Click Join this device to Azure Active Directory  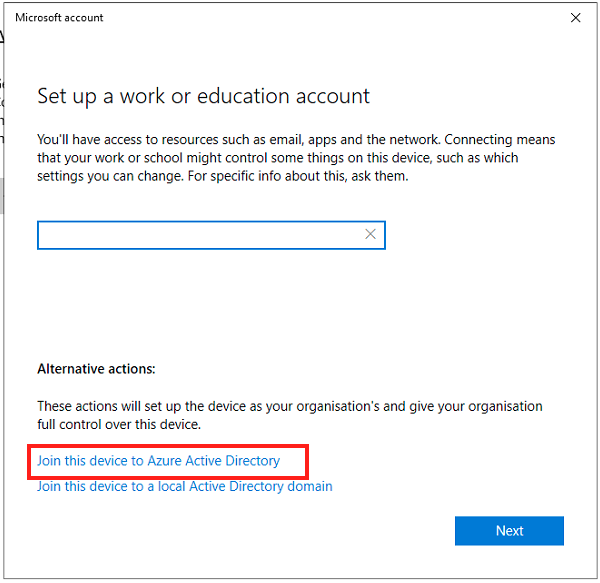click(158, 461)
